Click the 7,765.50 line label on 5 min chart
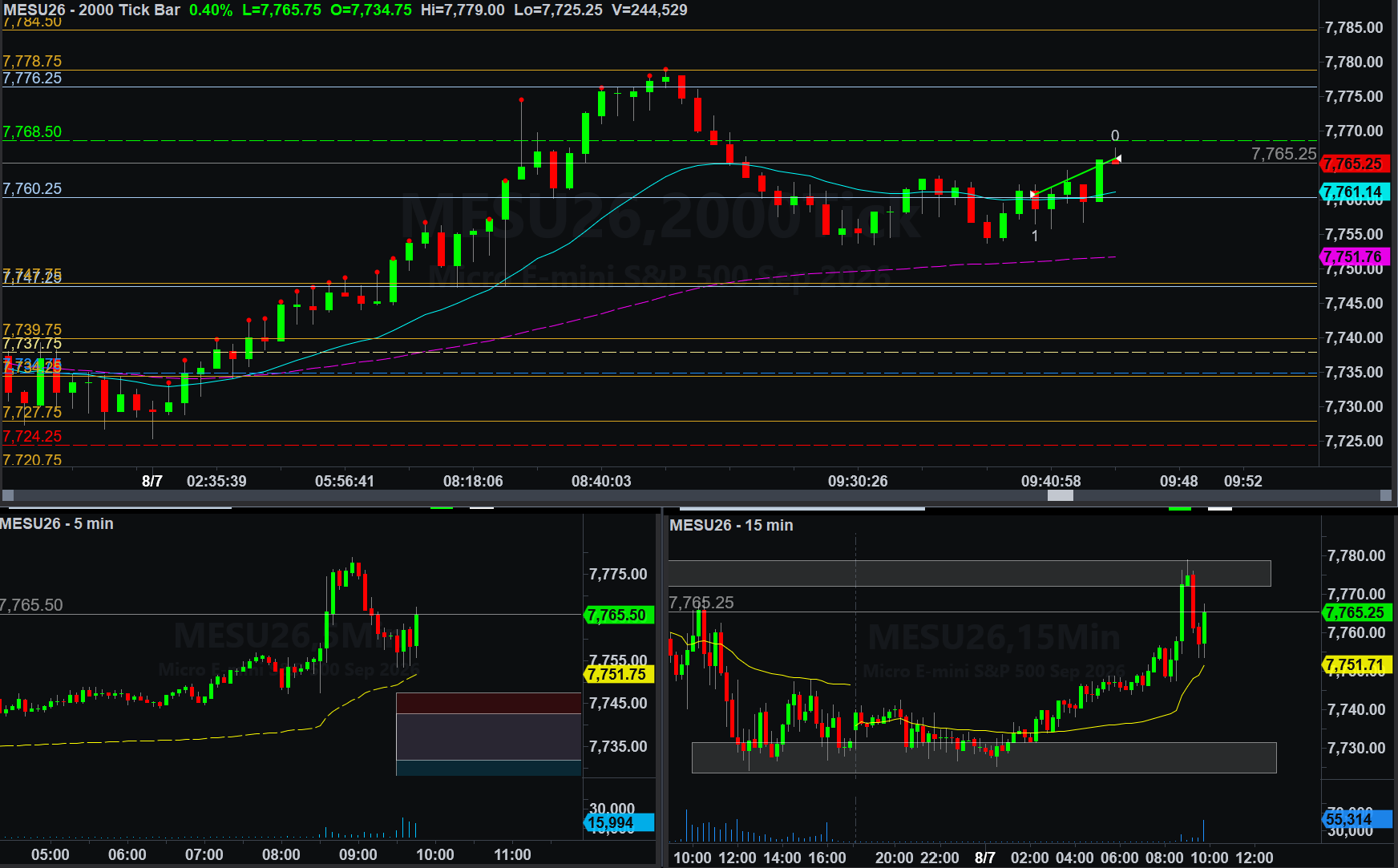 click(31, 606)
